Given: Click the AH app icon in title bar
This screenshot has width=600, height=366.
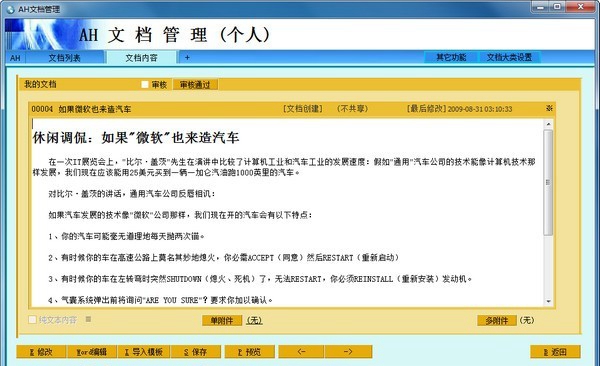Looking at the screenshot, I should click(11, 9).
